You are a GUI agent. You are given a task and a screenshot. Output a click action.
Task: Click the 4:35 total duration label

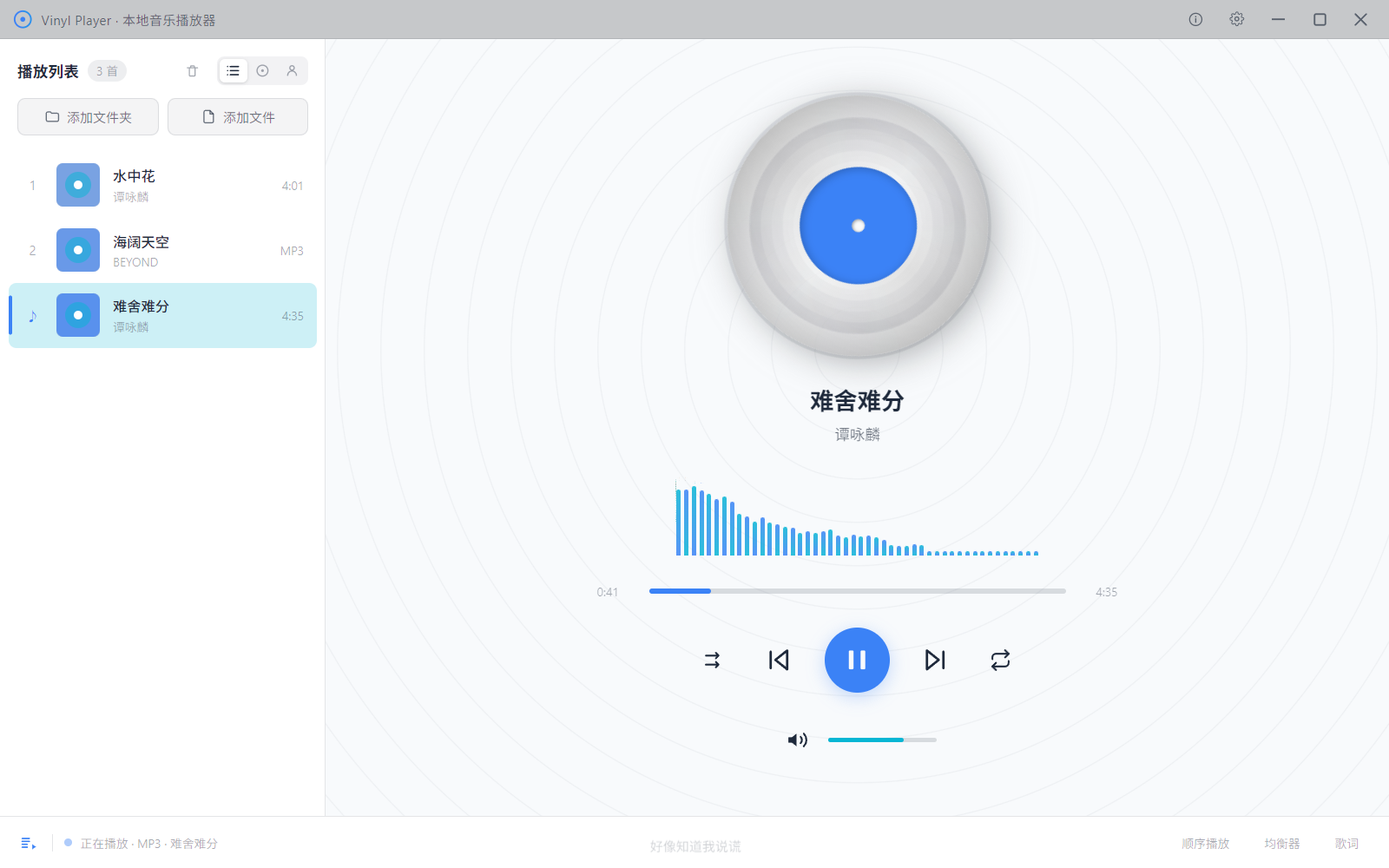(x=1106, y=592)
